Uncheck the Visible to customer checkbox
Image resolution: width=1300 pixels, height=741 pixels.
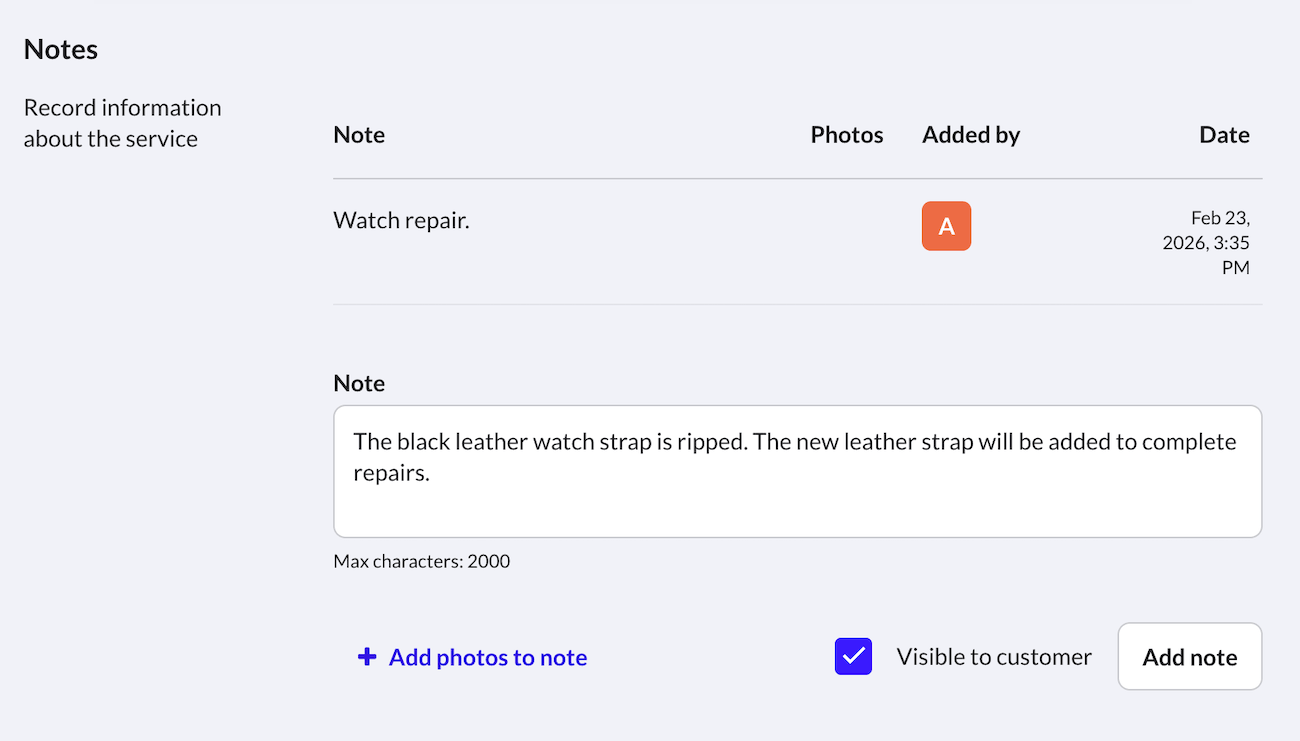tap(853, 657)
